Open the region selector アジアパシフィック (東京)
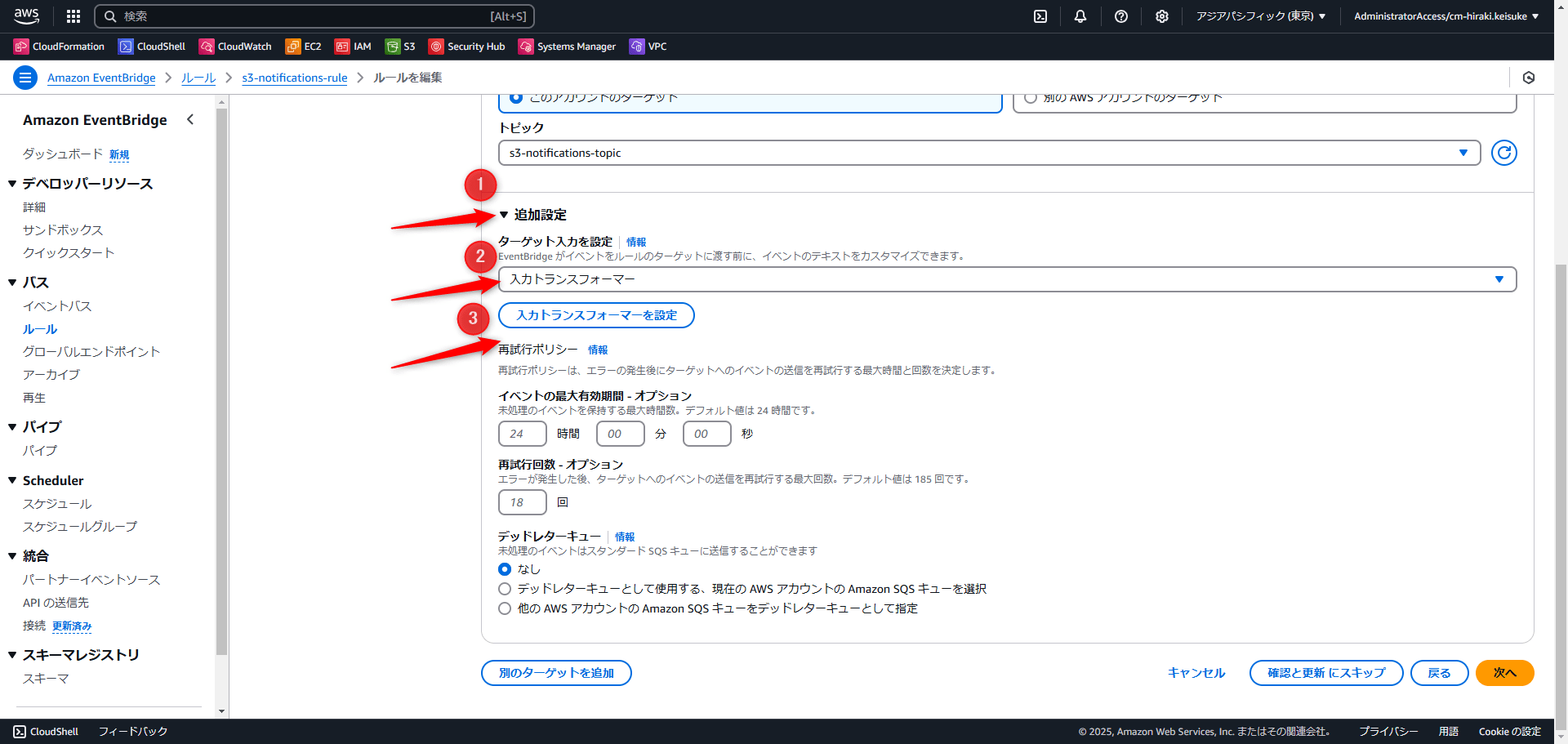The image size is (1568, 744). 1261,16
